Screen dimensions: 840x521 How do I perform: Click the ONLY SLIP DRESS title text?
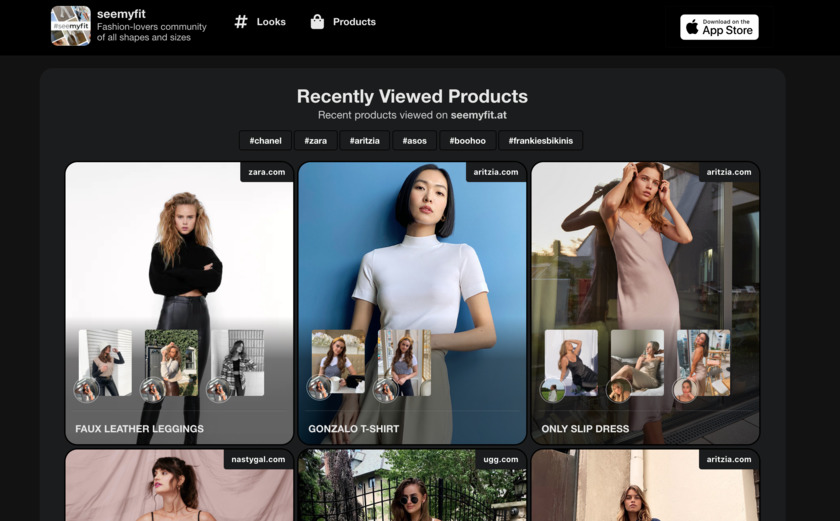click(585, 429)
